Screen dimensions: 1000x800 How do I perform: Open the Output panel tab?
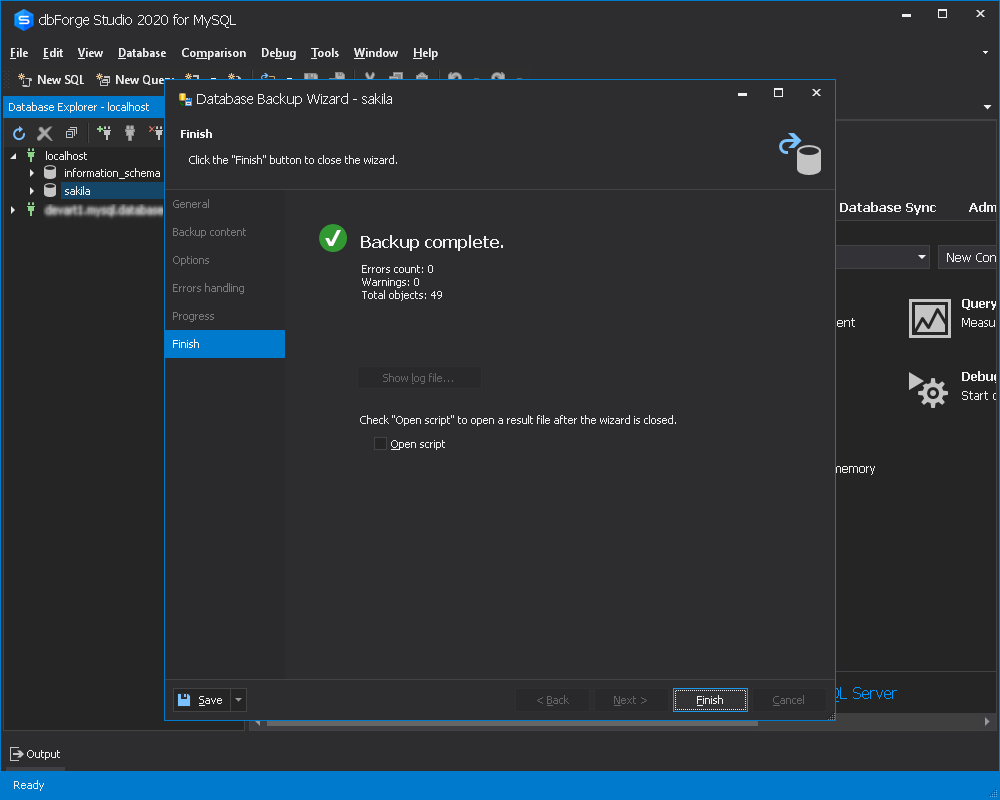(x=35, y=754)
